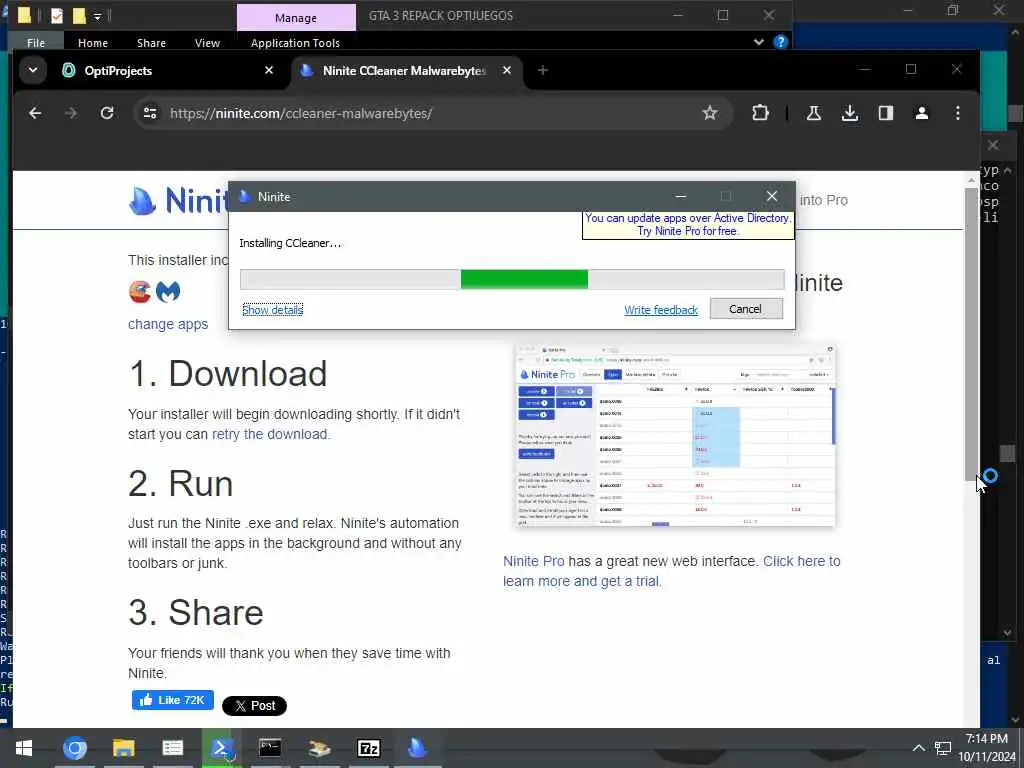Select the Manage contextual tab in Explorer
This screenshot has width=1024, height=768.
click(x=296, y=18)
